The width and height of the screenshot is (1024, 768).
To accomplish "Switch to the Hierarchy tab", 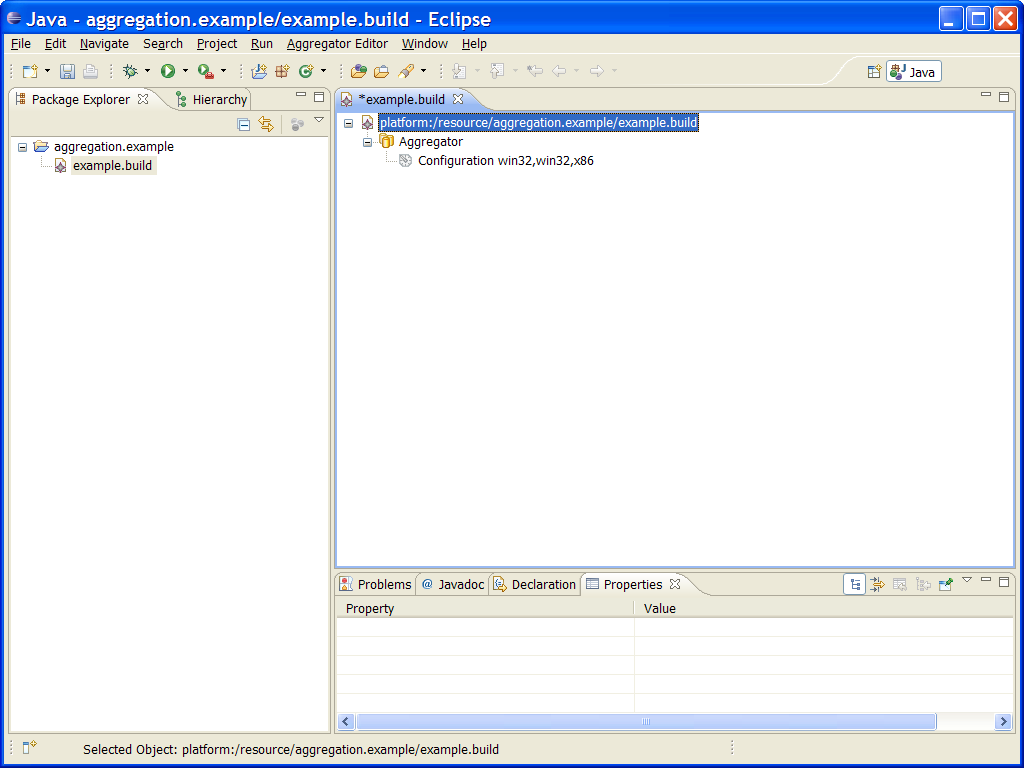I will click(211, 99).
